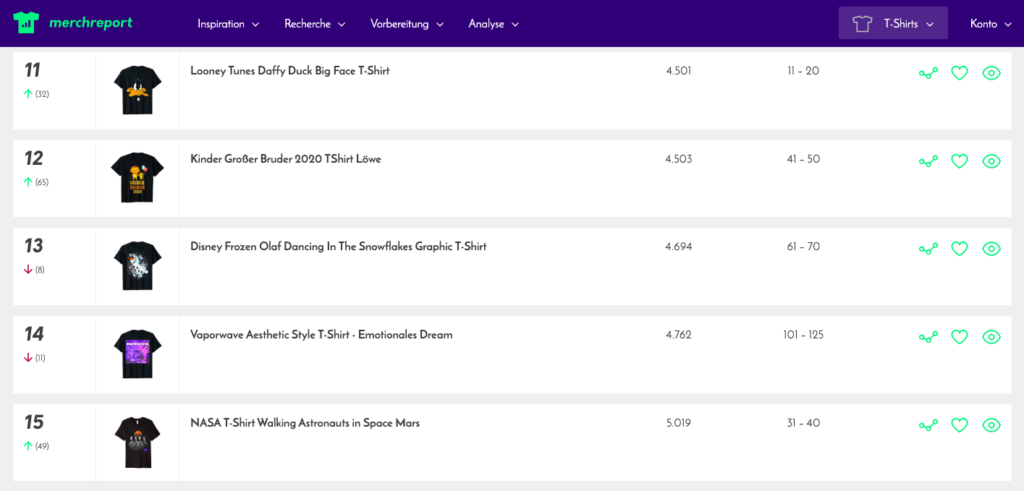The image size is (1024, 491).
Task: Open the Recherche menu
Action: pyautogui.click(x=315, y=24)
